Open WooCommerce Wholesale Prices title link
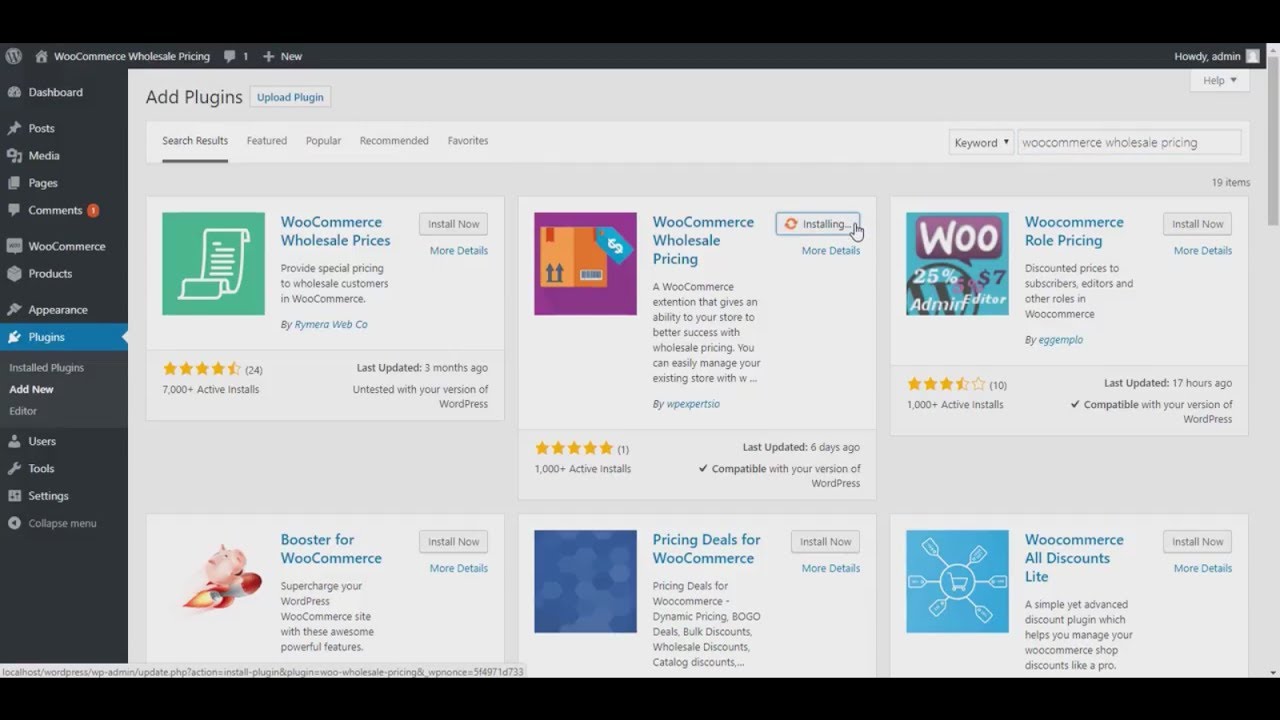This screenshot has height=720, width=1280. pyautogui.click(x=336, y=231)
